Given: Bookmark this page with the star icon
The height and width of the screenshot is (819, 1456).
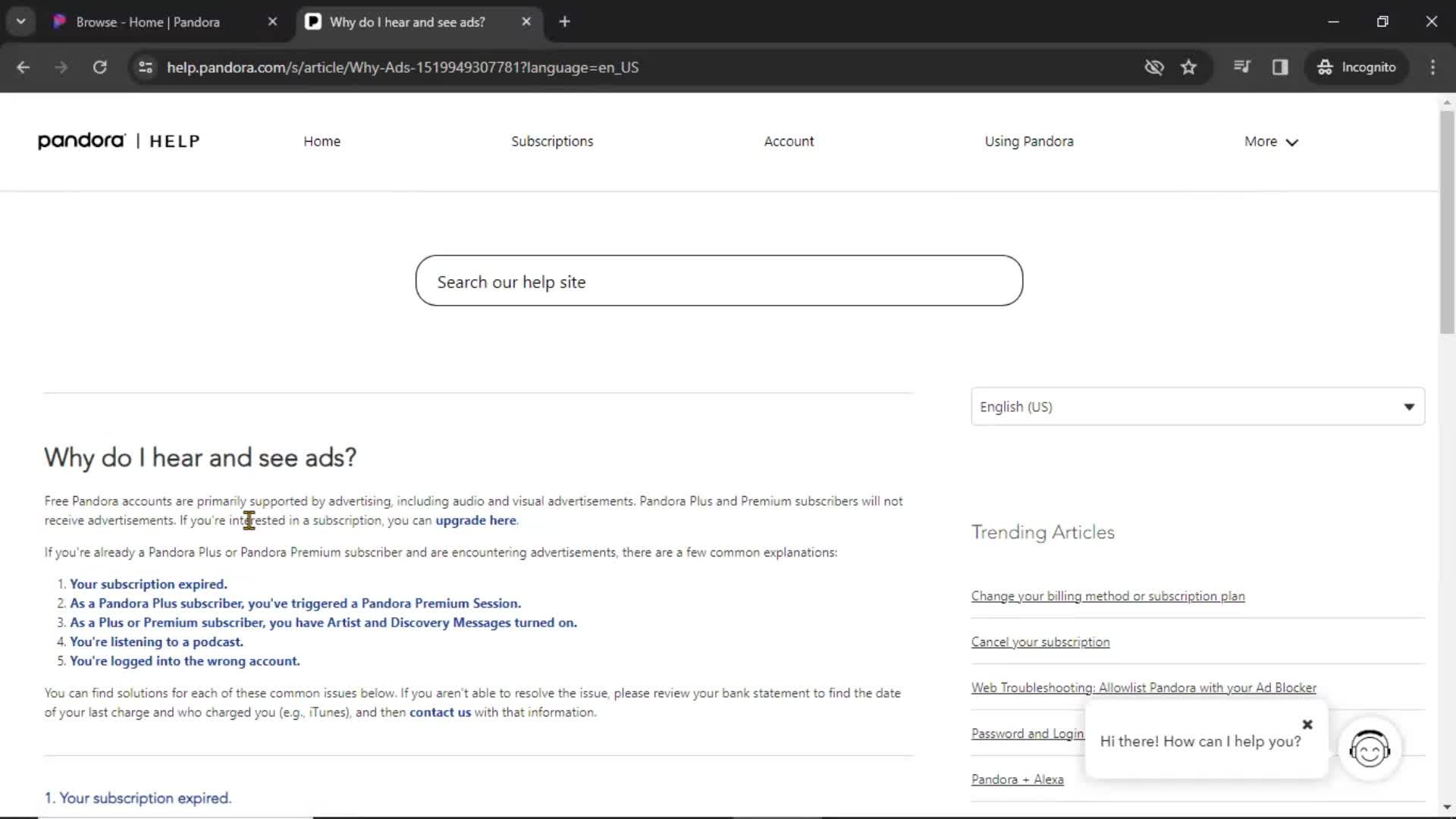Looking at the screenshot, I should coord(1188,67).
